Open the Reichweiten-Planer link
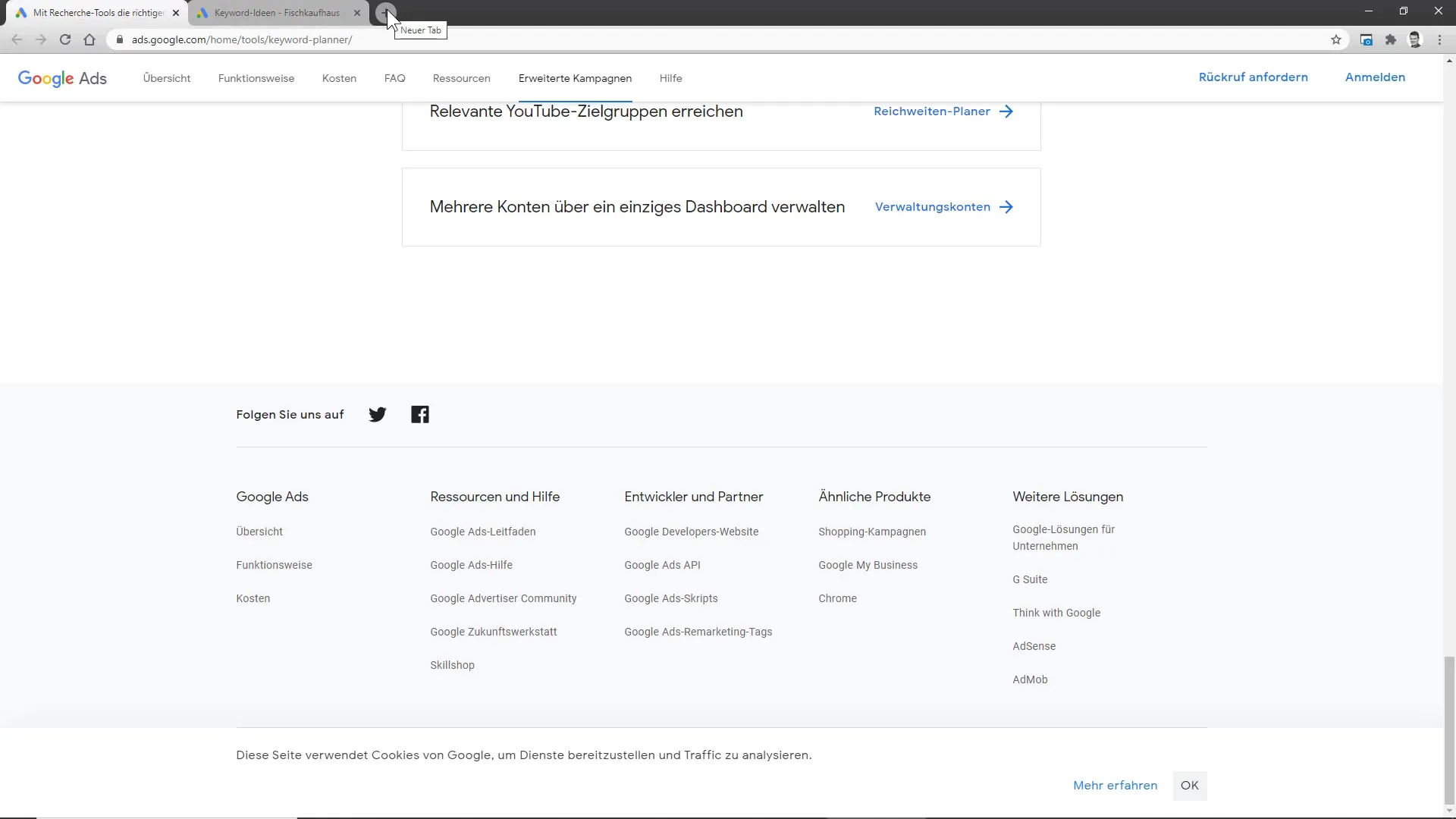The width and height of the screenshot is (1456, 819). pyautogui.click(x=931, y=111)
